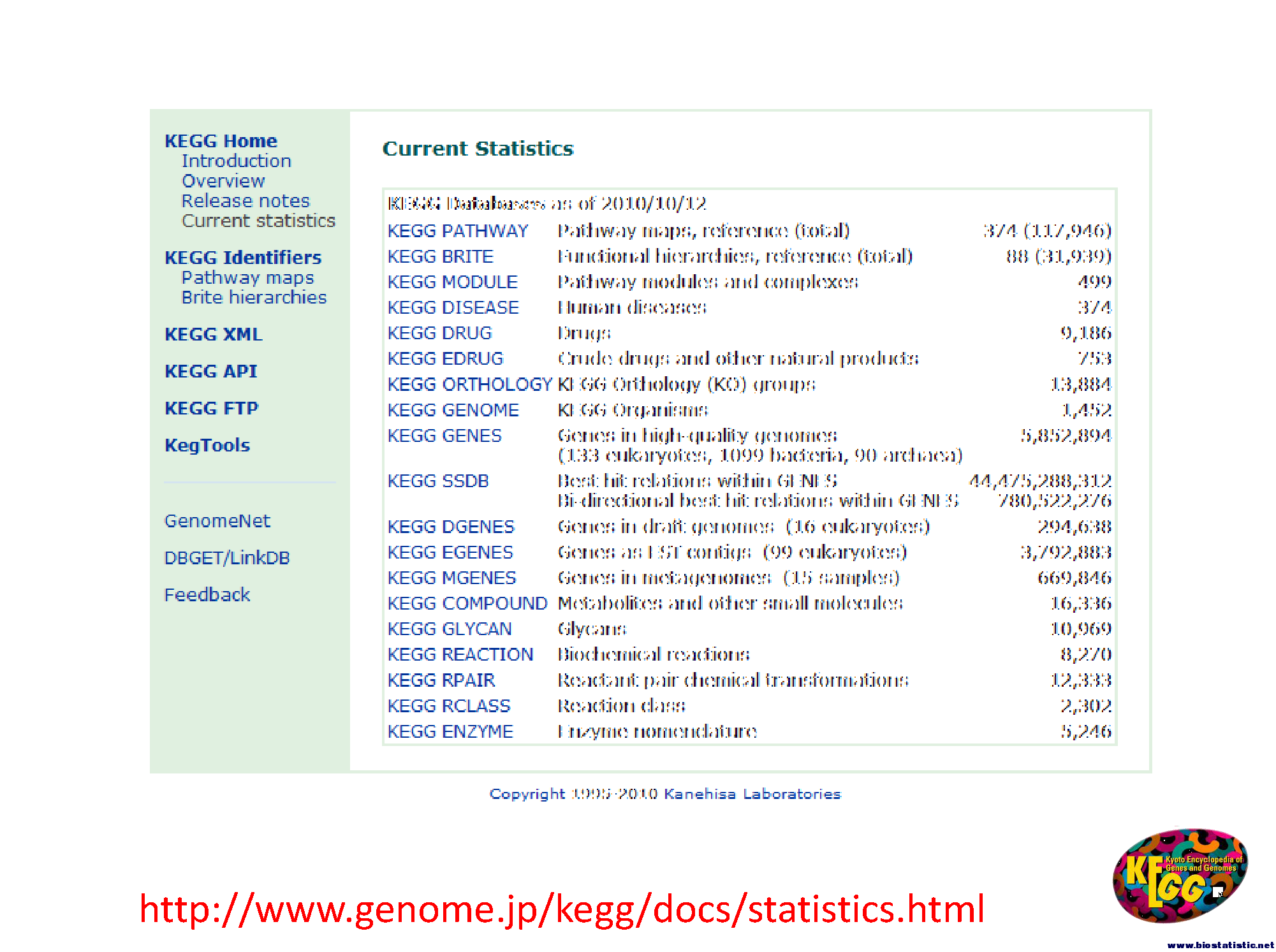Open KEGG GENOME database link
Image resolution: width=1276 pixels, height=952 pixels.
[453, 410]
